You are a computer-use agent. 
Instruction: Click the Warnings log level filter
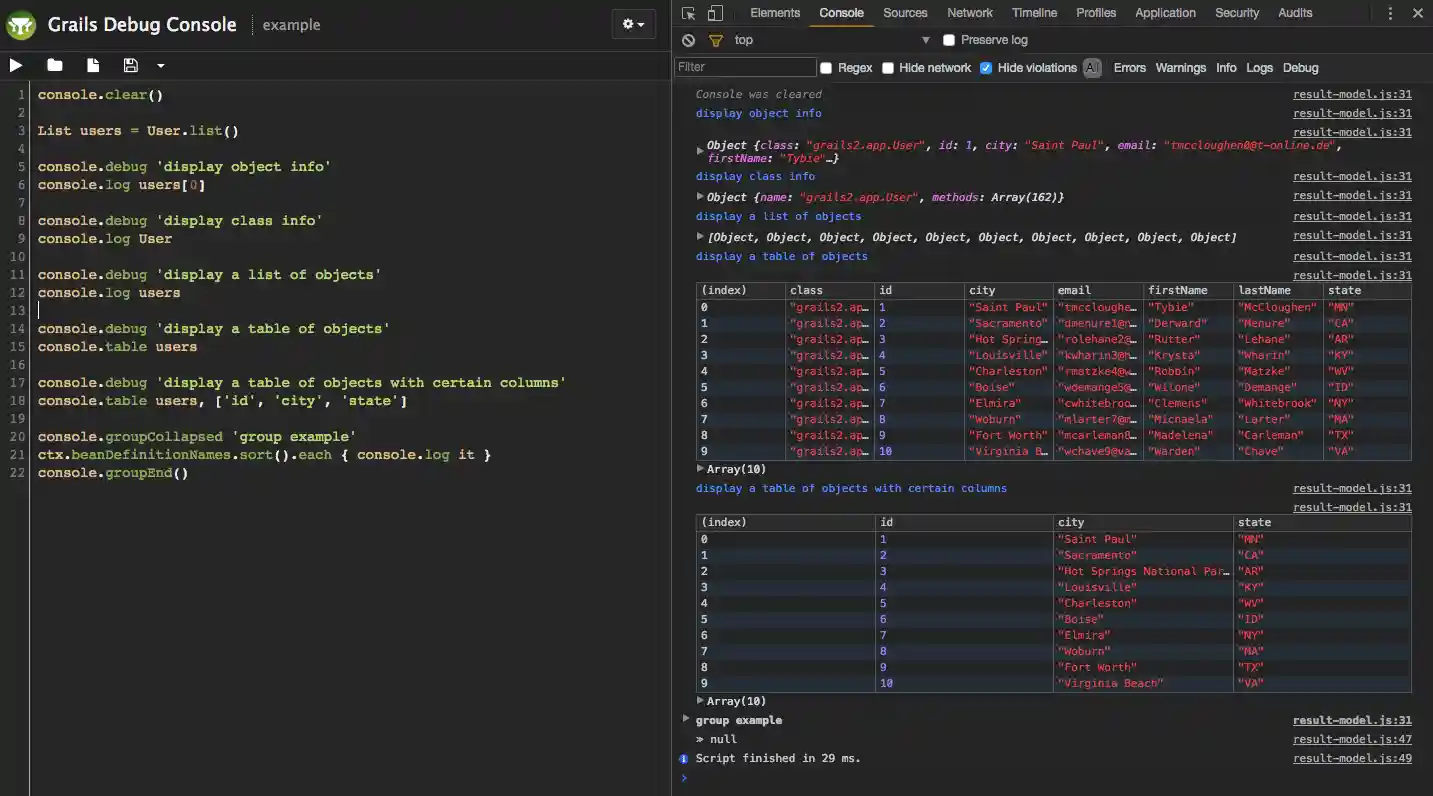coord(1181,67)
